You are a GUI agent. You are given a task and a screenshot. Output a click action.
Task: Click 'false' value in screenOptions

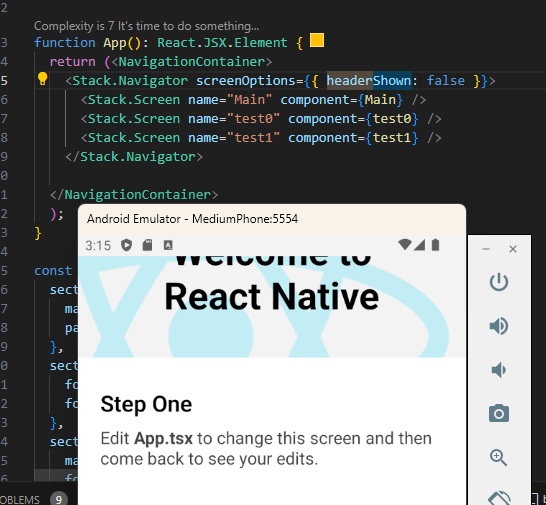pos(446,81)
